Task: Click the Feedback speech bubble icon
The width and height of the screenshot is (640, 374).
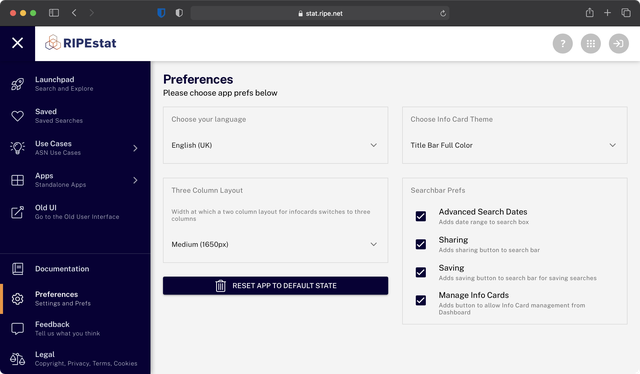Action: [x=18, y=329]
